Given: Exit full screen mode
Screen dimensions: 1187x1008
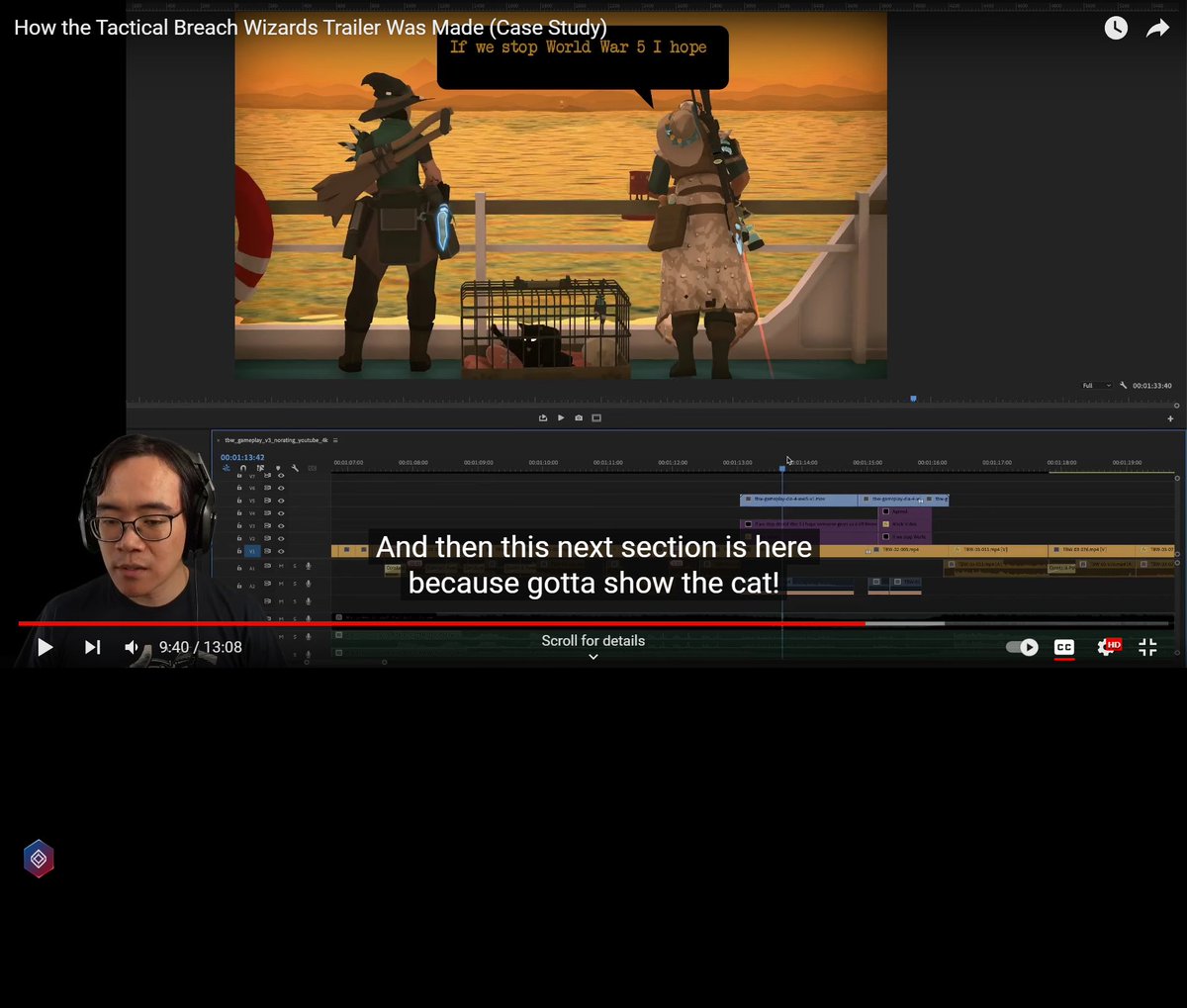Looking at the screenshot, I should point(1147,647).
